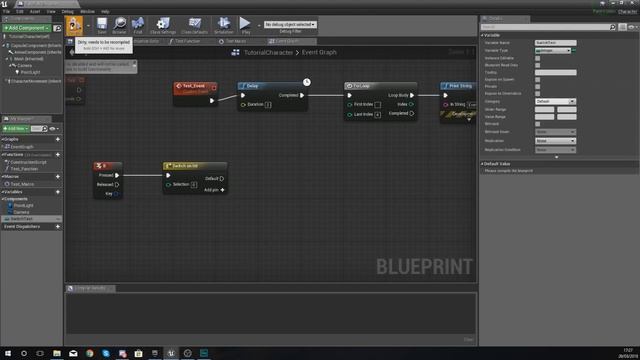This screenshot has height=360, width=640.
Task: Open the Variable Type dropdown
Action: 553,51
